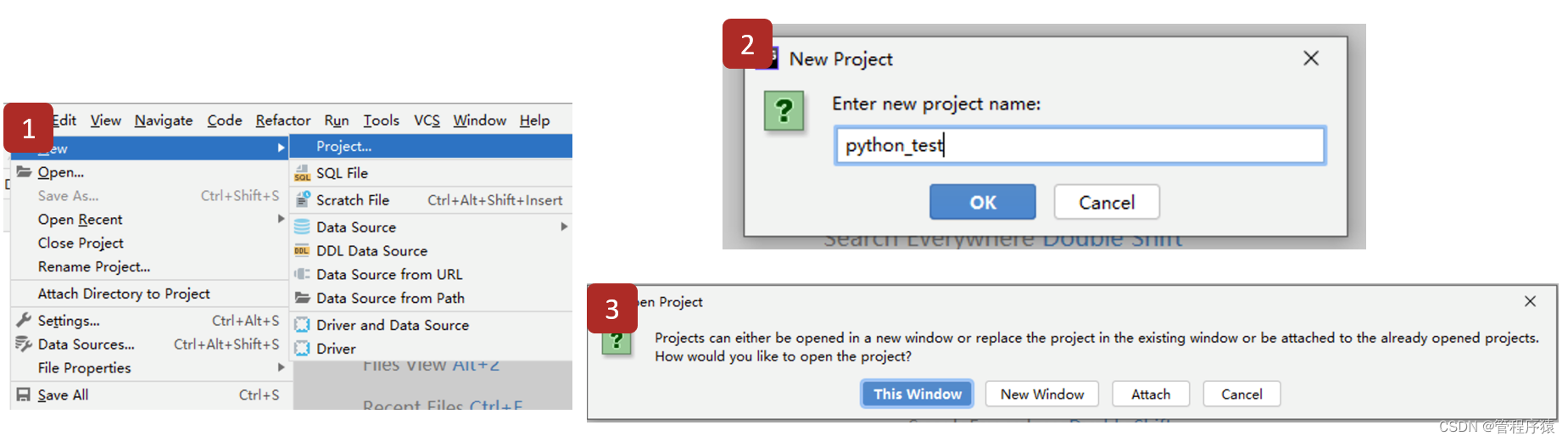The height and width of the screenshot is (442, 1568).
Task: Expand the Data Source submenu arrow
Action: [x=564, y=227]
